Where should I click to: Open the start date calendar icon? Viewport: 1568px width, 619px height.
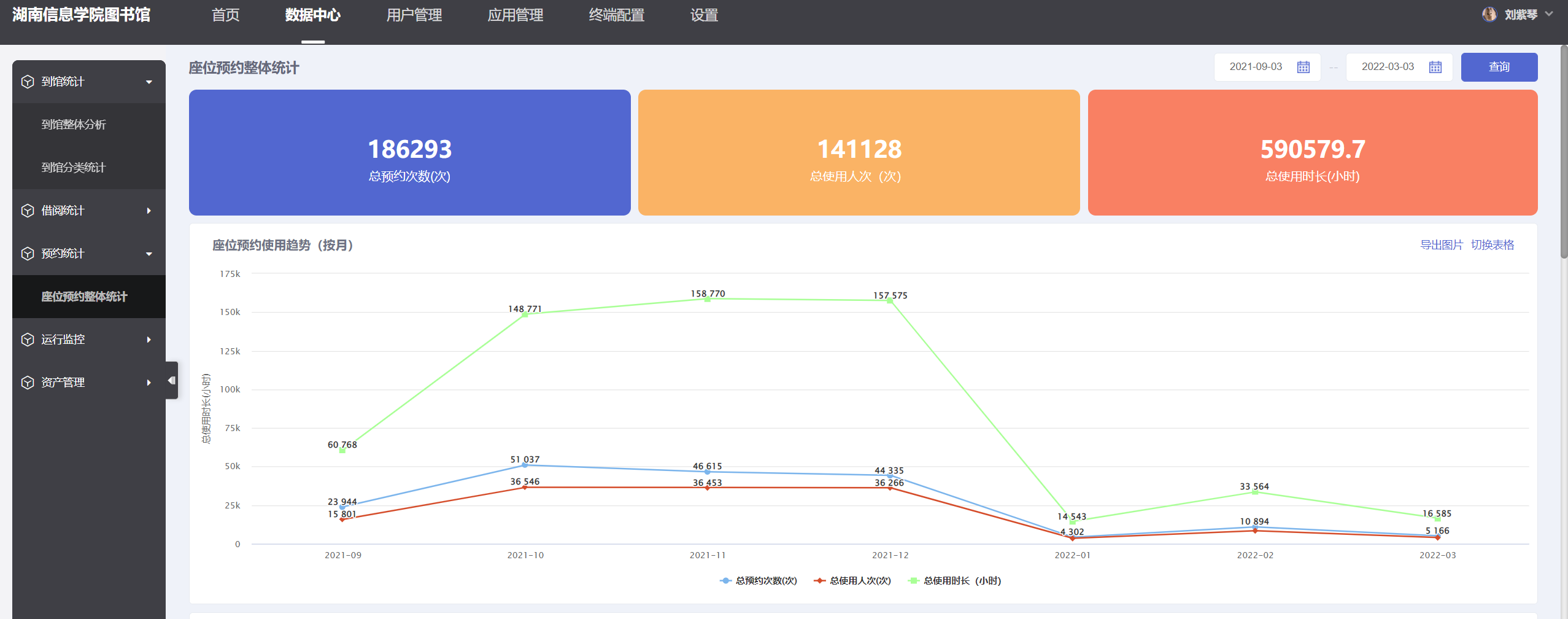[1303, 67]
